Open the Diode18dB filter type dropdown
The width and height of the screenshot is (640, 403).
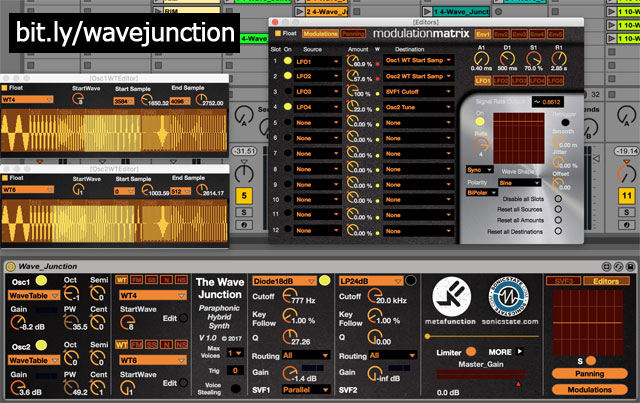[x=284, y=280]
